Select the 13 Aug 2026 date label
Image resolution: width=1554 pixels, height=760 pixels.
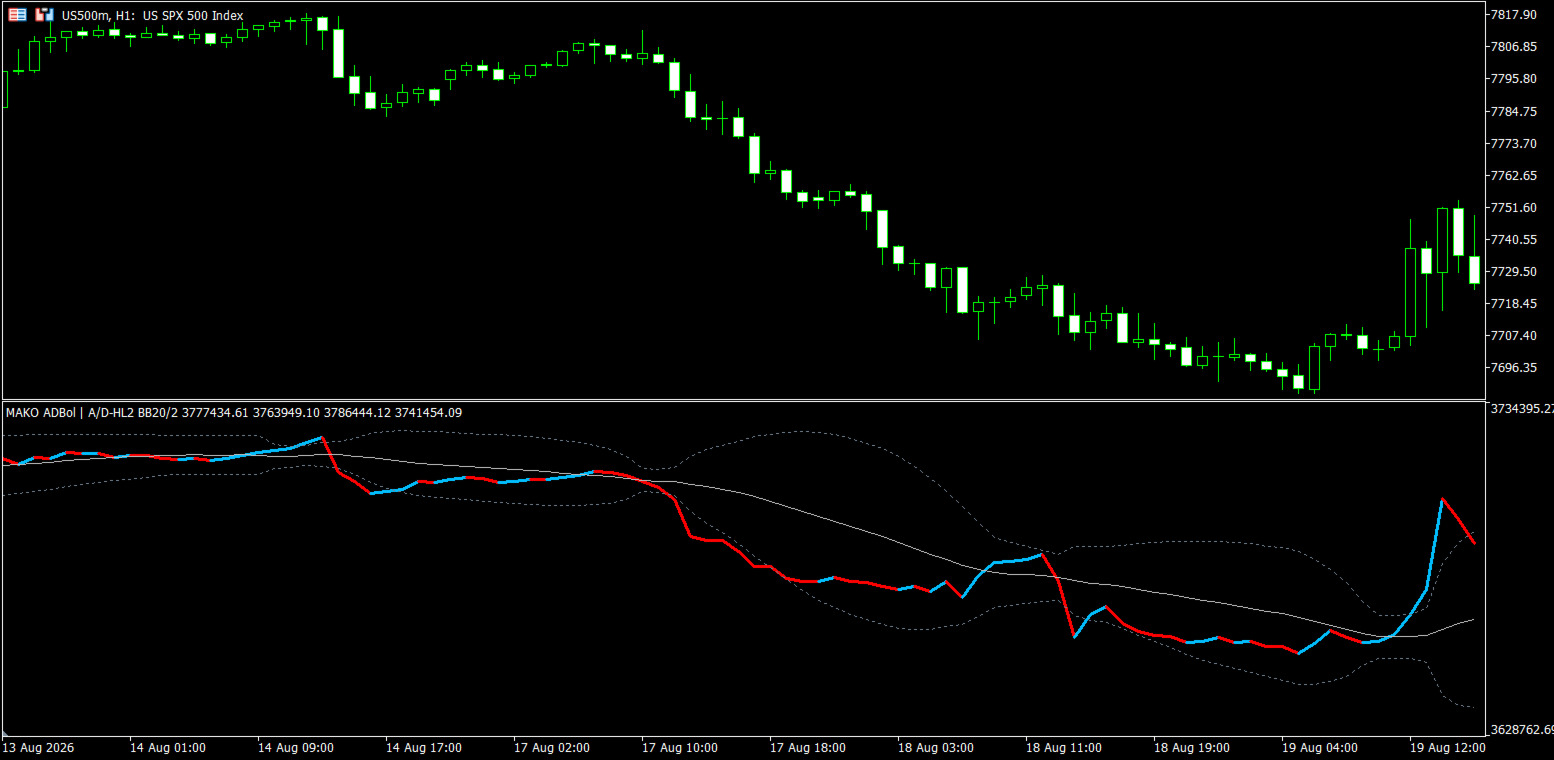(38, 747)
